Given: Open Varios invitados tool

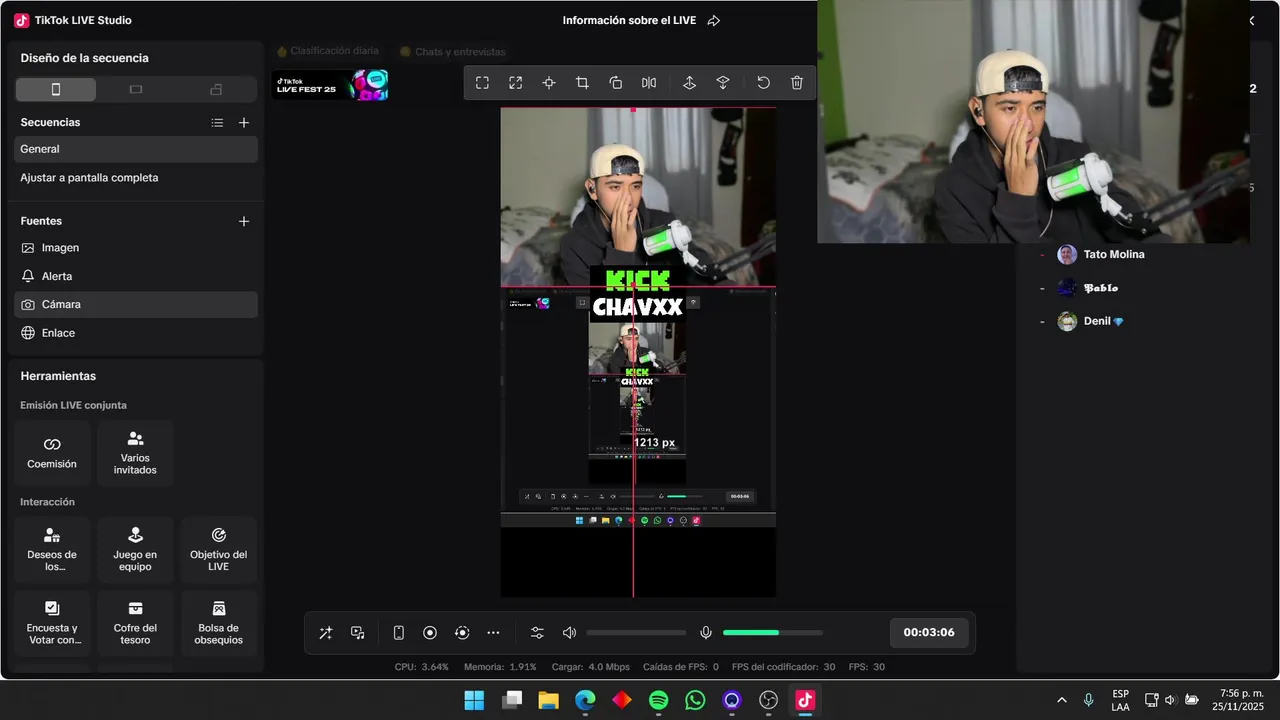Looking at the screenshot, I should (135, 453).
